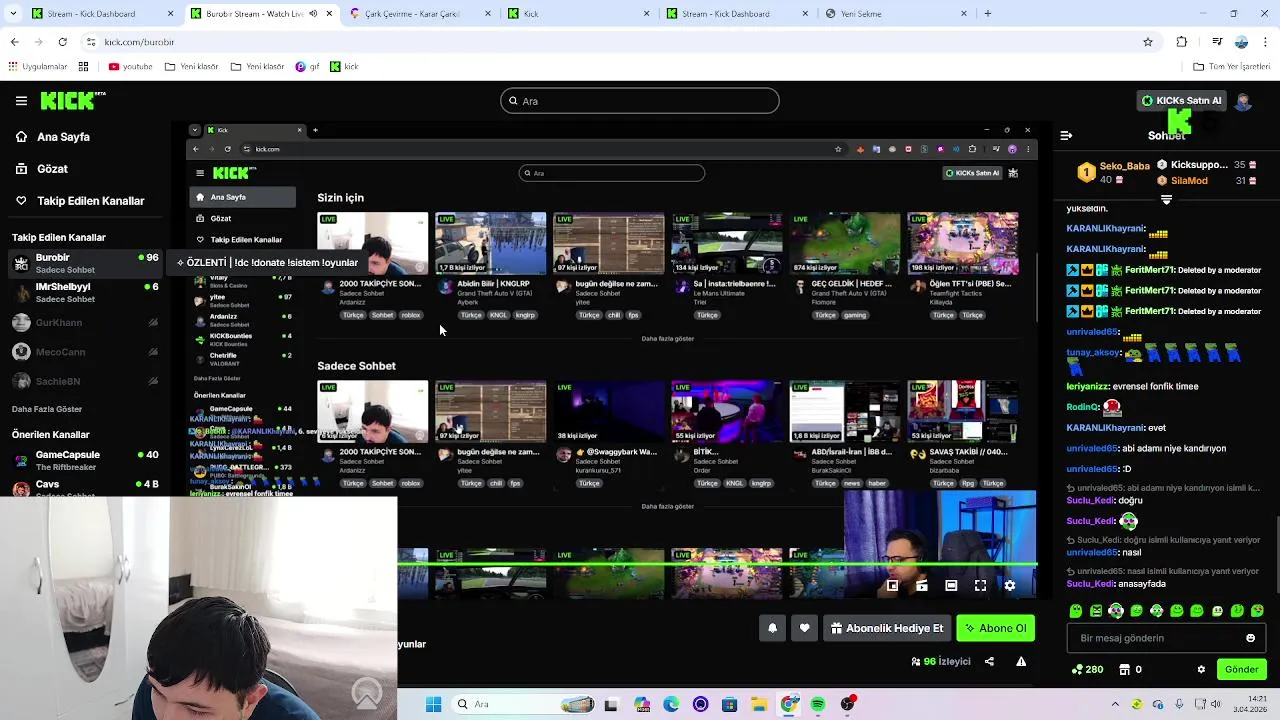Viewport: 1280px width, 720px height.
Task: Open tab search dropdown arrow
Action: [14, 14]
